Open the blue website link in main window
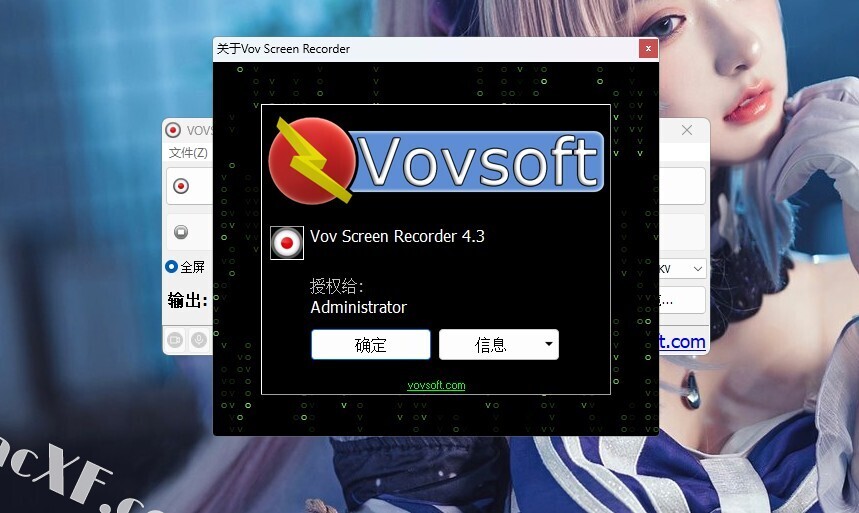Screen dimensions: 859x513 pyautogui.click(x=682, y=341)
